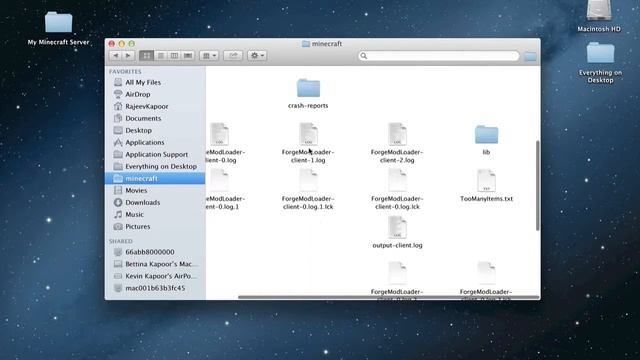Switch to list view
Image resolution: width=640 pixels, height=360 pixels.
coord(161,56)
